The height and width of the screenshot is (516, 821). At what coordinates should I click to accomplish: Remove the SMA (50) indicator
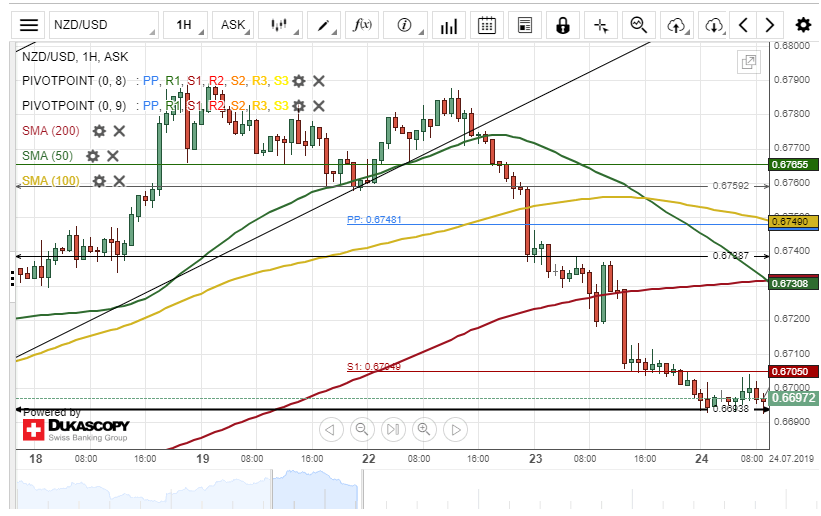tap(113, 156)
